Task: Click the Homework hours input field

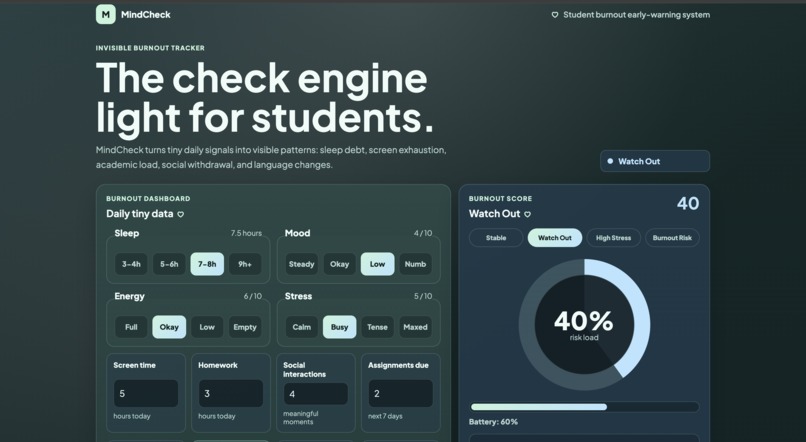Action: click(x=231, y=393)
